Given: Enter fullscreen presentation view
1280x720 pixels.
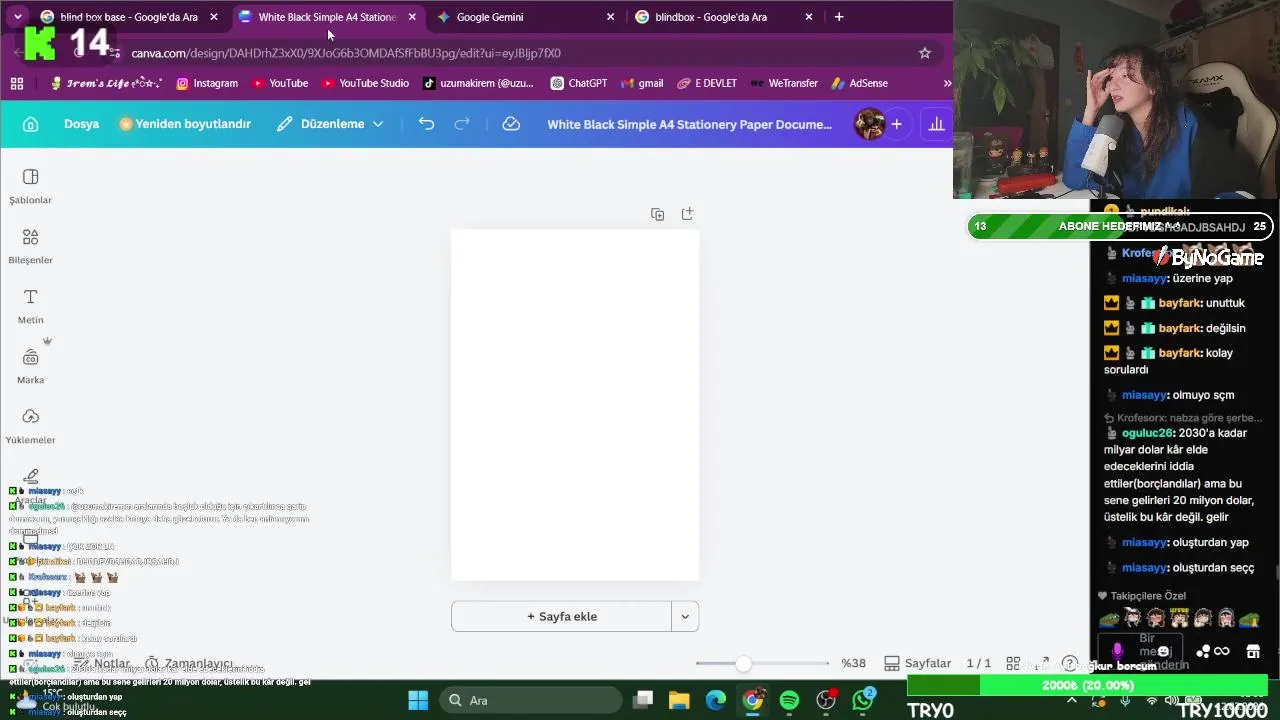Looking at the screenshot, I should [x=1043, y=663].
